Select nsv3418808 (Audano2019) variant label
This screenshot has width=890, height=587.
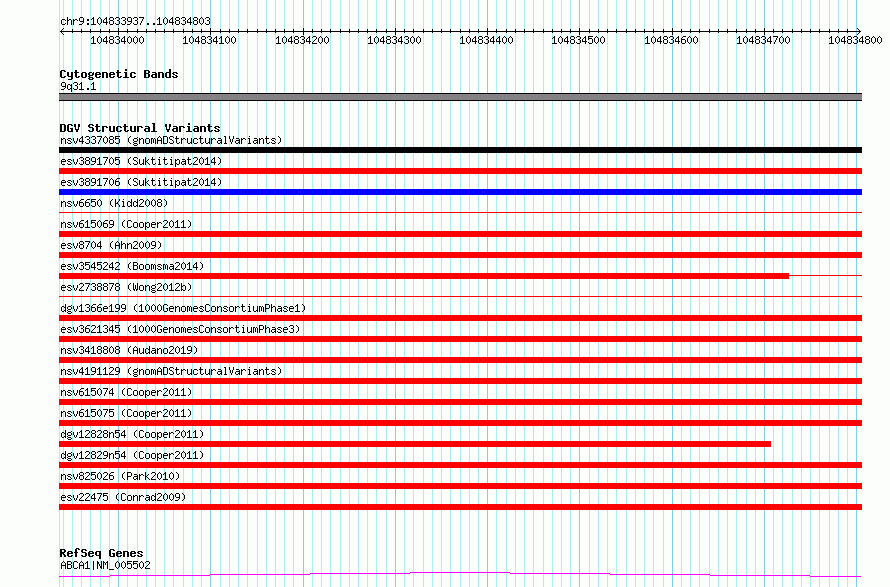(129, 350)
